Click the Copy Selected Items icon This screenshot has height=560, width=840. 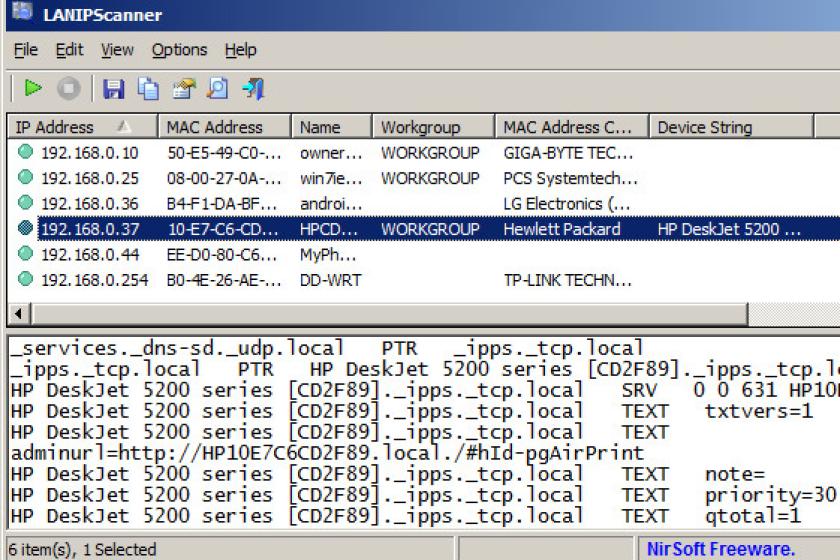click(x=148, y=89)
